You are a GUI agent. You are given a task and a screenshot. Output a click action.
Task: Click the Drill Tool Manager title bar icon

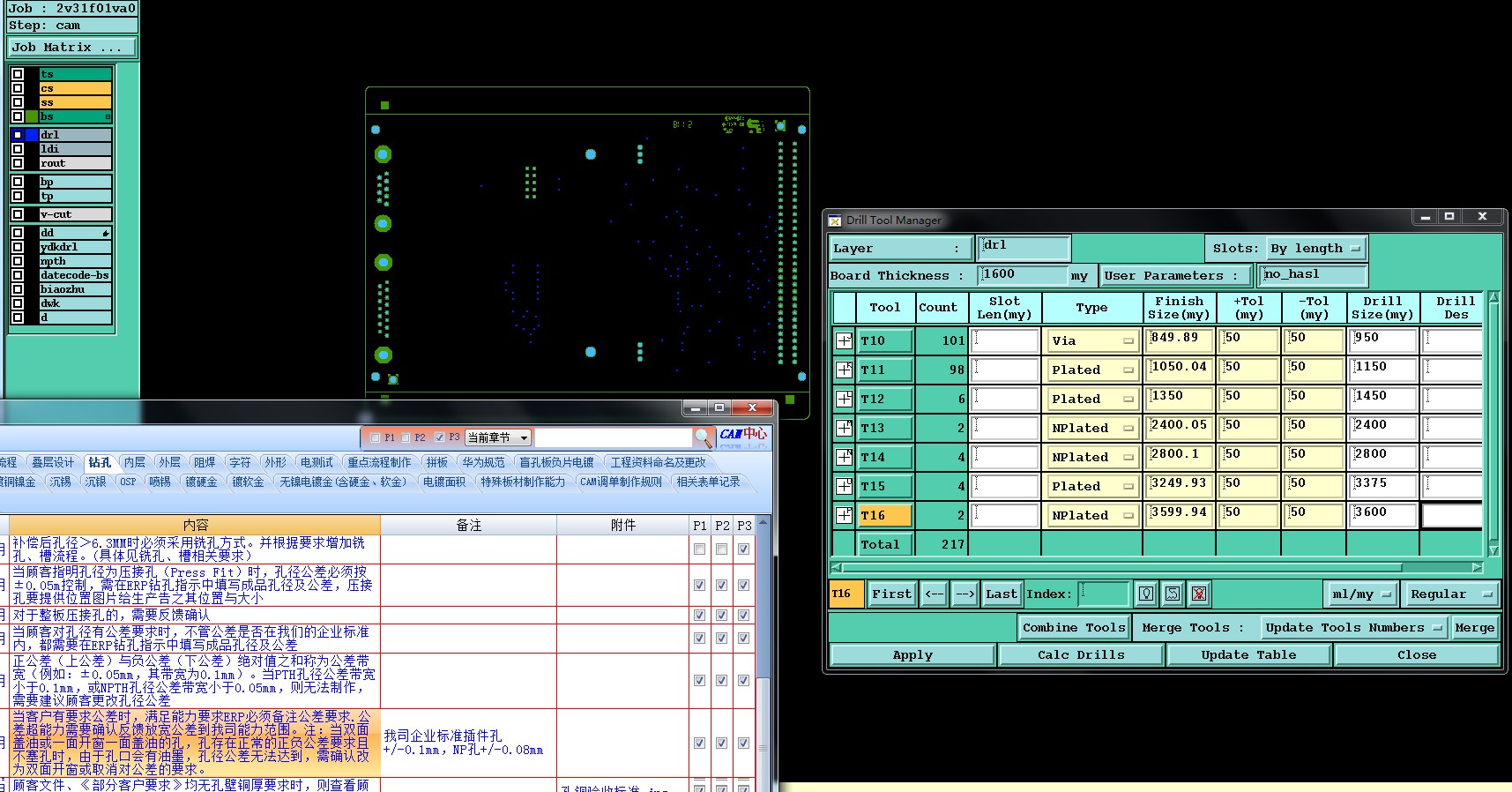click(834, 220)
